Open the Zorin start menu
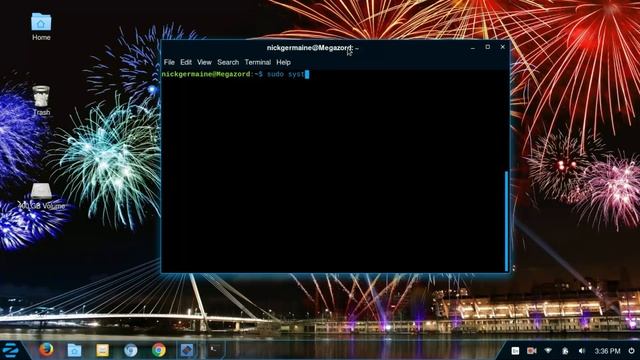The width and height of the screenshot is (640, 360). tap(11, 350)
